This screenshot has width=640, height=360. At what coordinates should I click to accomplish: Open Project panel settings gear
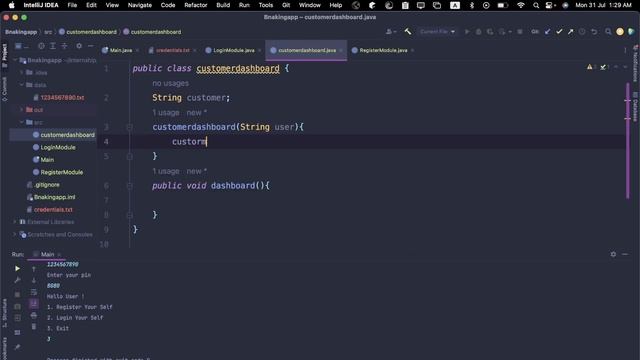pyautogui.click(x=79, y=46)
